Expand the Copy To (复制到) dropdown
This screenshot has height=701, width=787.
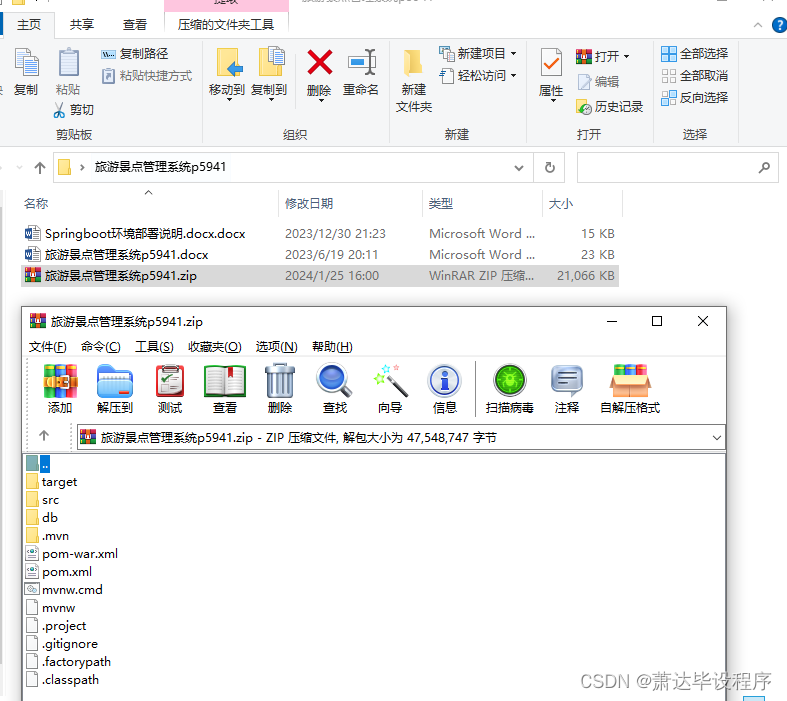coord(271,100)
